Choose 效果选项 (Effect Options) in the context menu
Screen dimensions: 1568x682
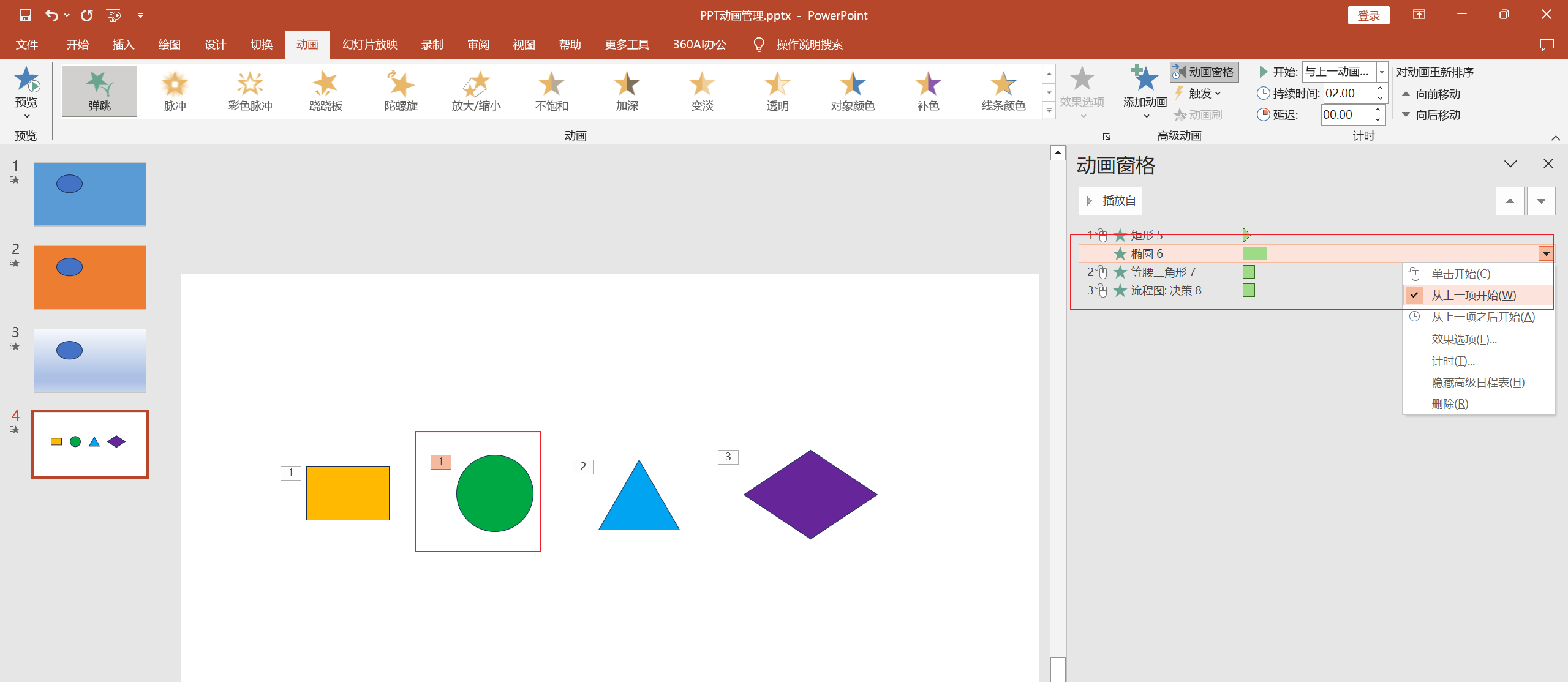(x=1464, y=339)
